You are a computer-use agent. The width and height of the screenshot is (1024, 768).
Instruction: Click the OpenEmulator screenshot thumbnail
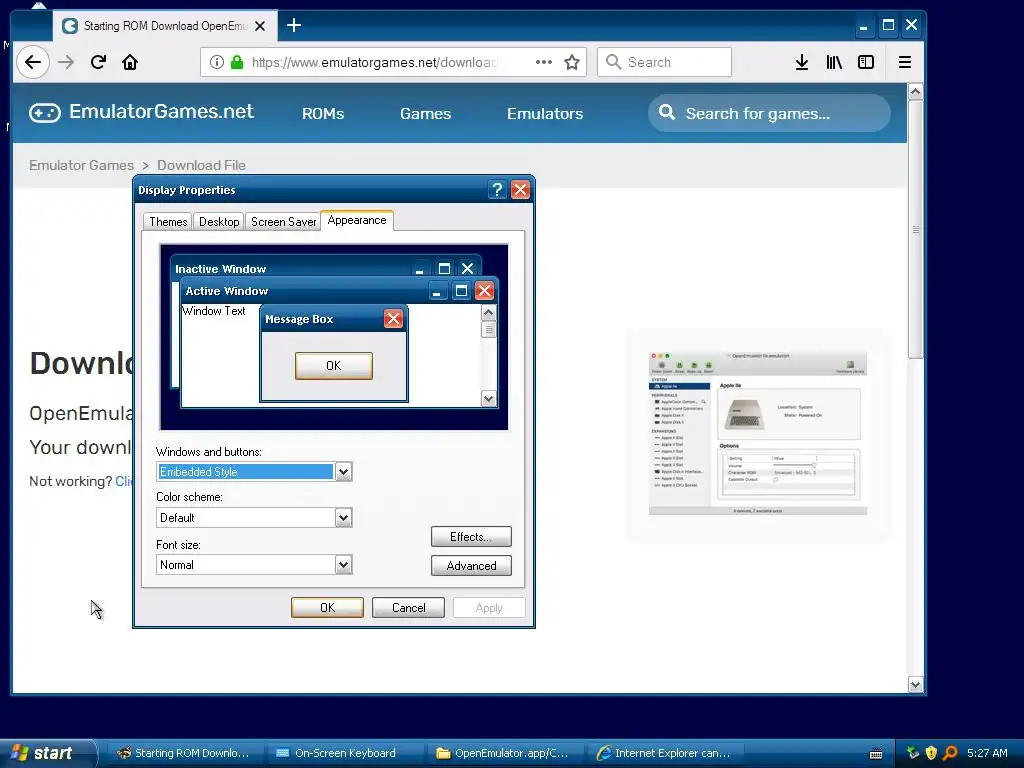tap(758, 433)
